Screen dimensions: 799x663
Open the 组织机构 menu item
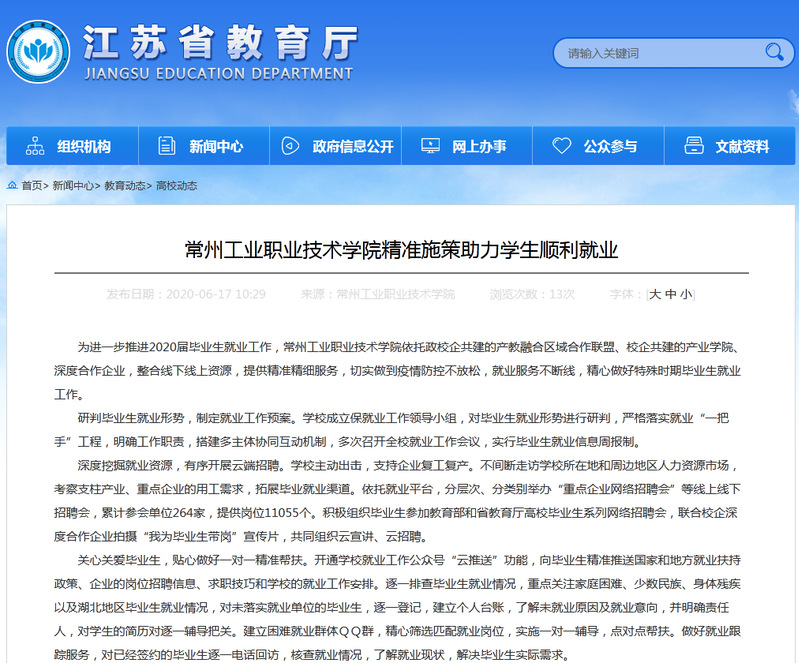(x=72, y=146)
